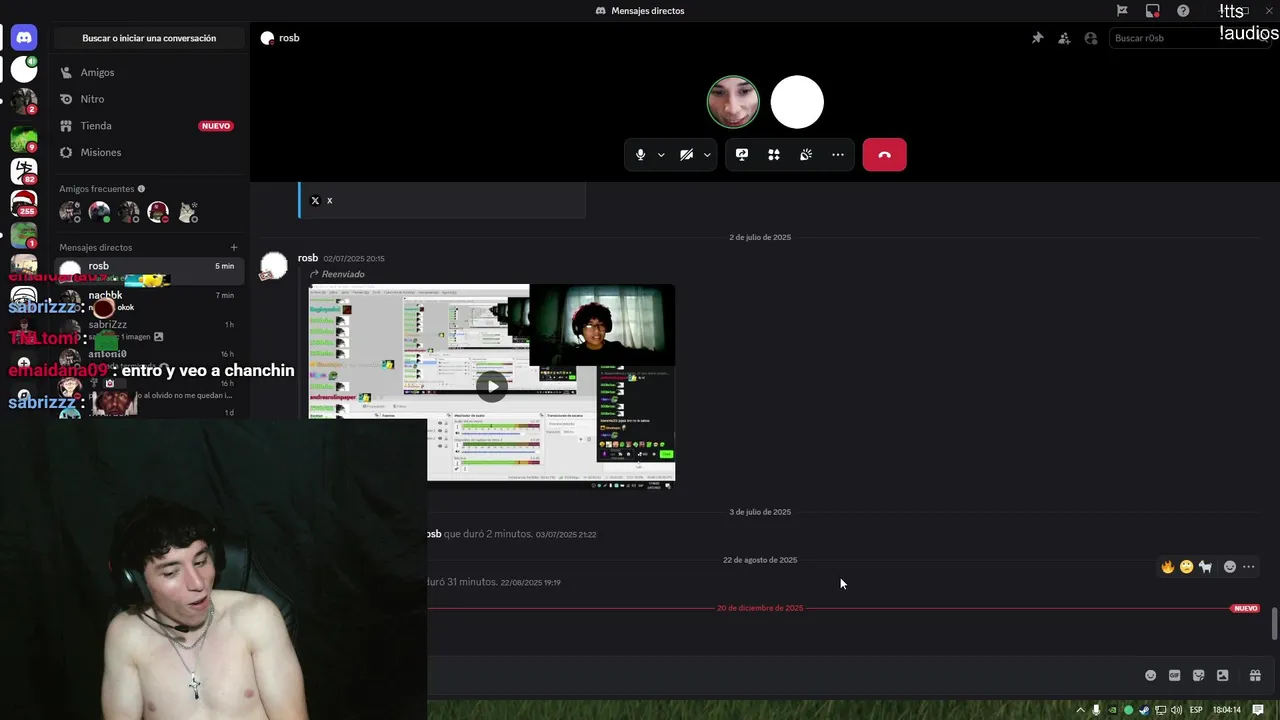
Task: Open stream indicator icon with red dot
Action: [x=1153, y=11]
